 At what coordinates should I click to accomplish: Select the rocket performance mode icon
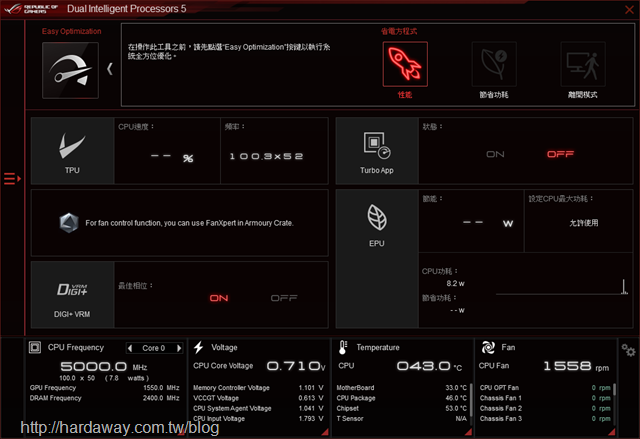click(405, 64)
